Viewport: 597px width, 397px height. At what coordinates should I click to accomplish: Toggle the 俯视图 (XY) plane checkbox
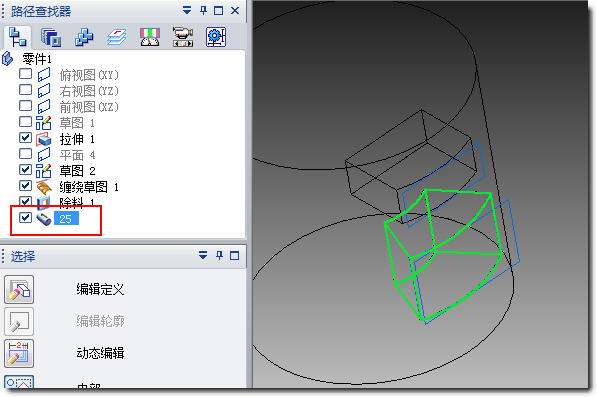[x=26, y=73]
